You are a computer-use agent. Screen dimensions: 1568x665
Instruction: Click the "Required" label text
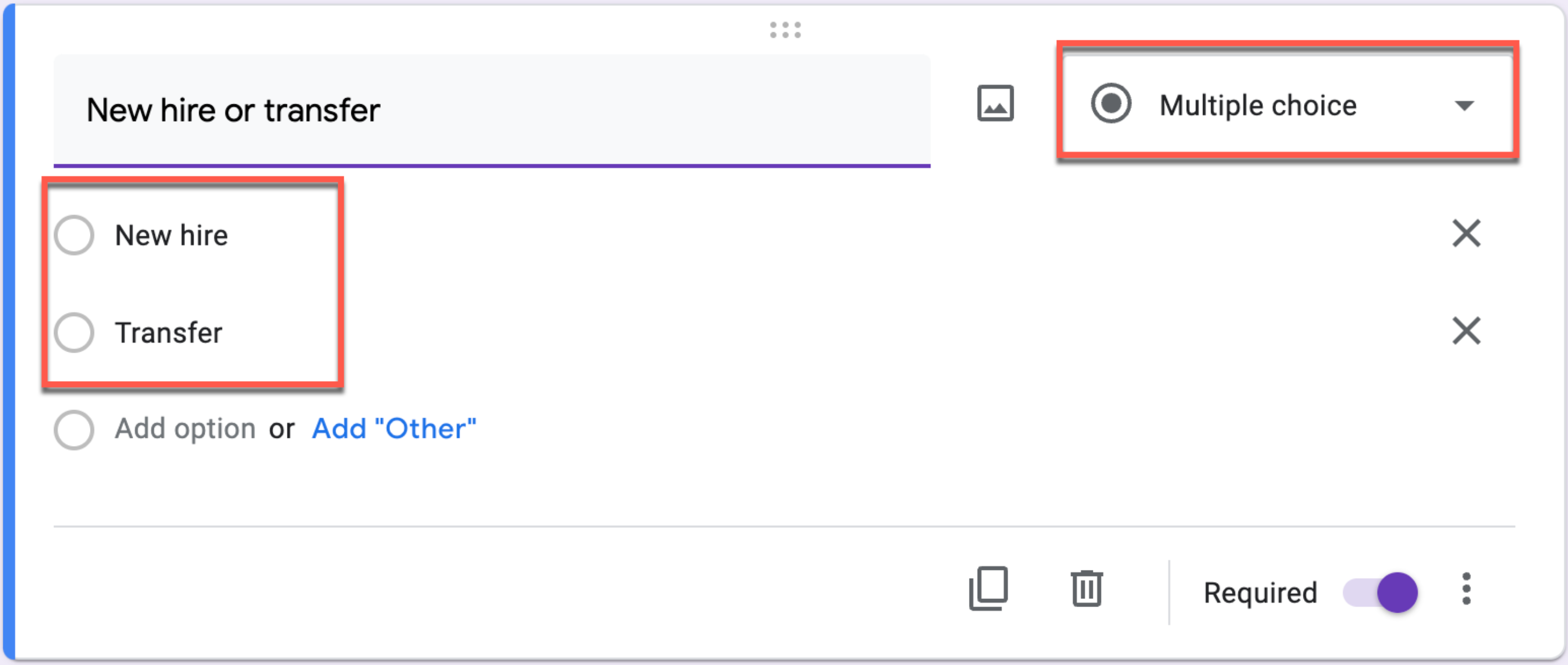[x=1261, y=593]
